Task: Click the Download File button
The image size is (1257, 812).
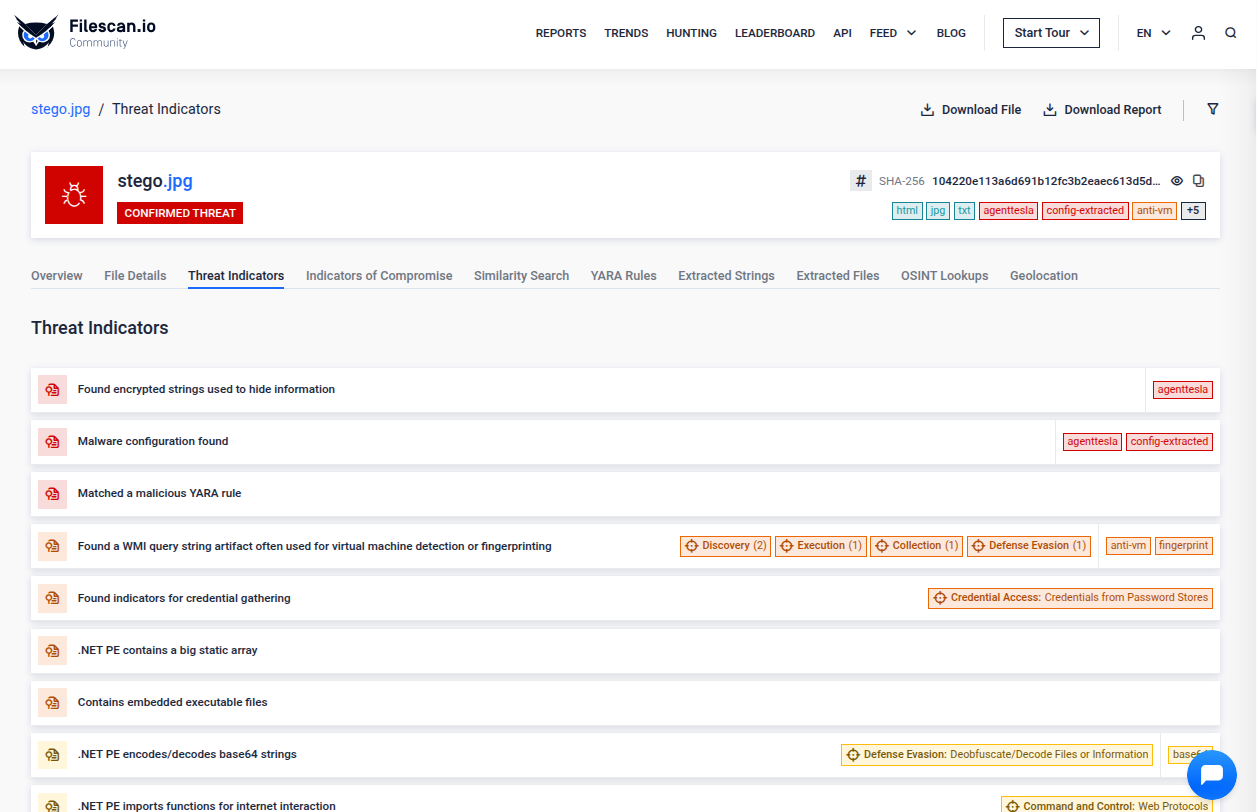Action: click(x=970, y=110)
